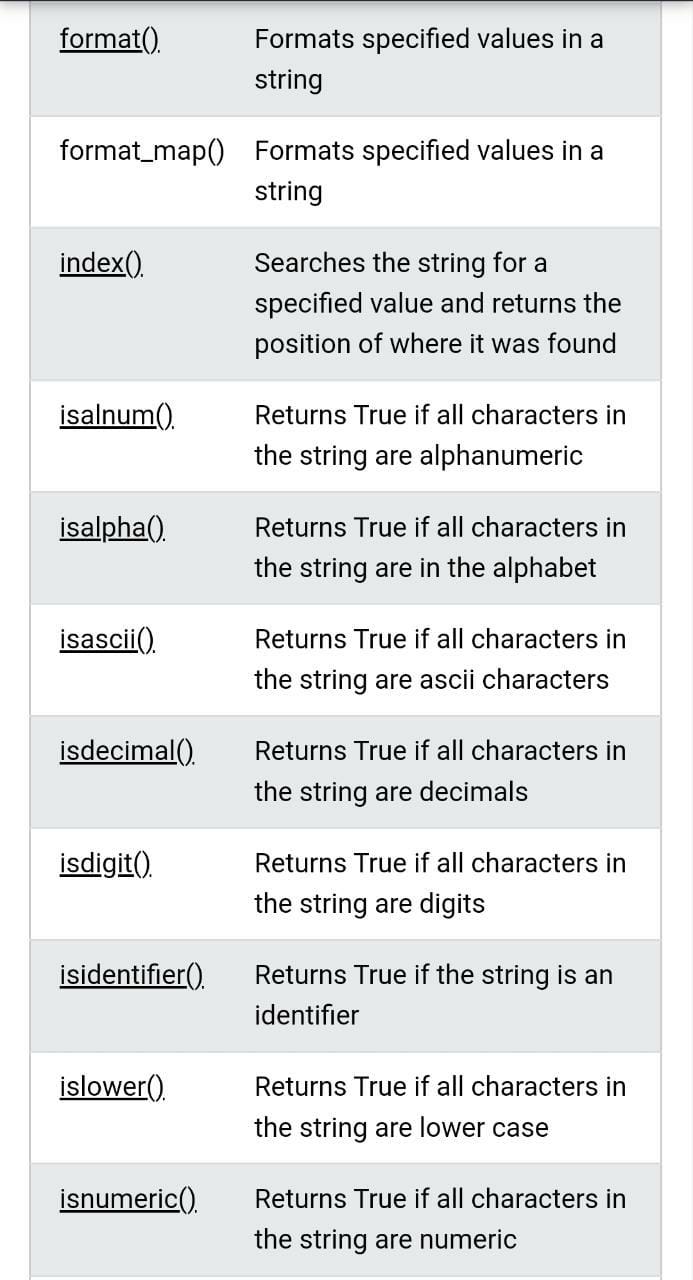Click the description of index() method
Viewport: 693px width, 1280px height.
(437, 303)
